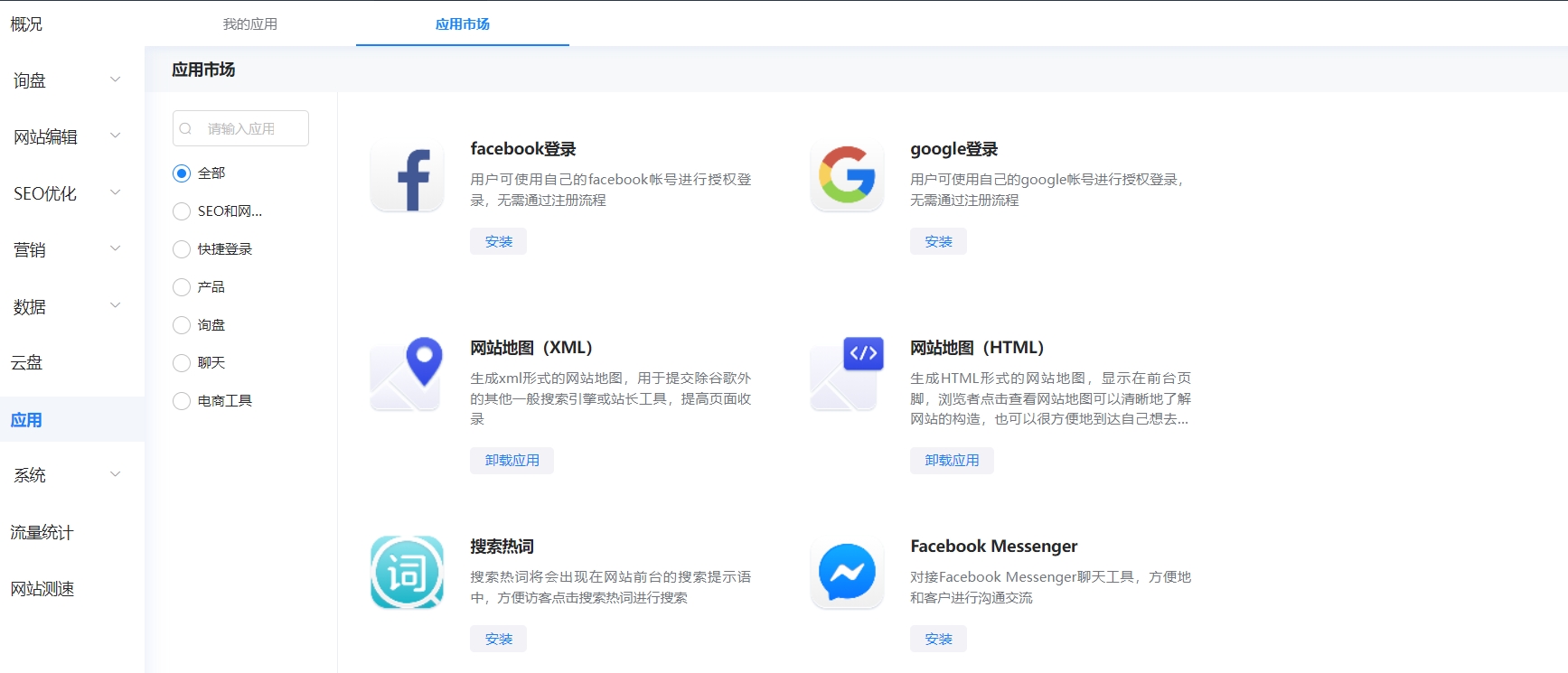Focus the 请输入应用 search field

(x=240, y=128)
